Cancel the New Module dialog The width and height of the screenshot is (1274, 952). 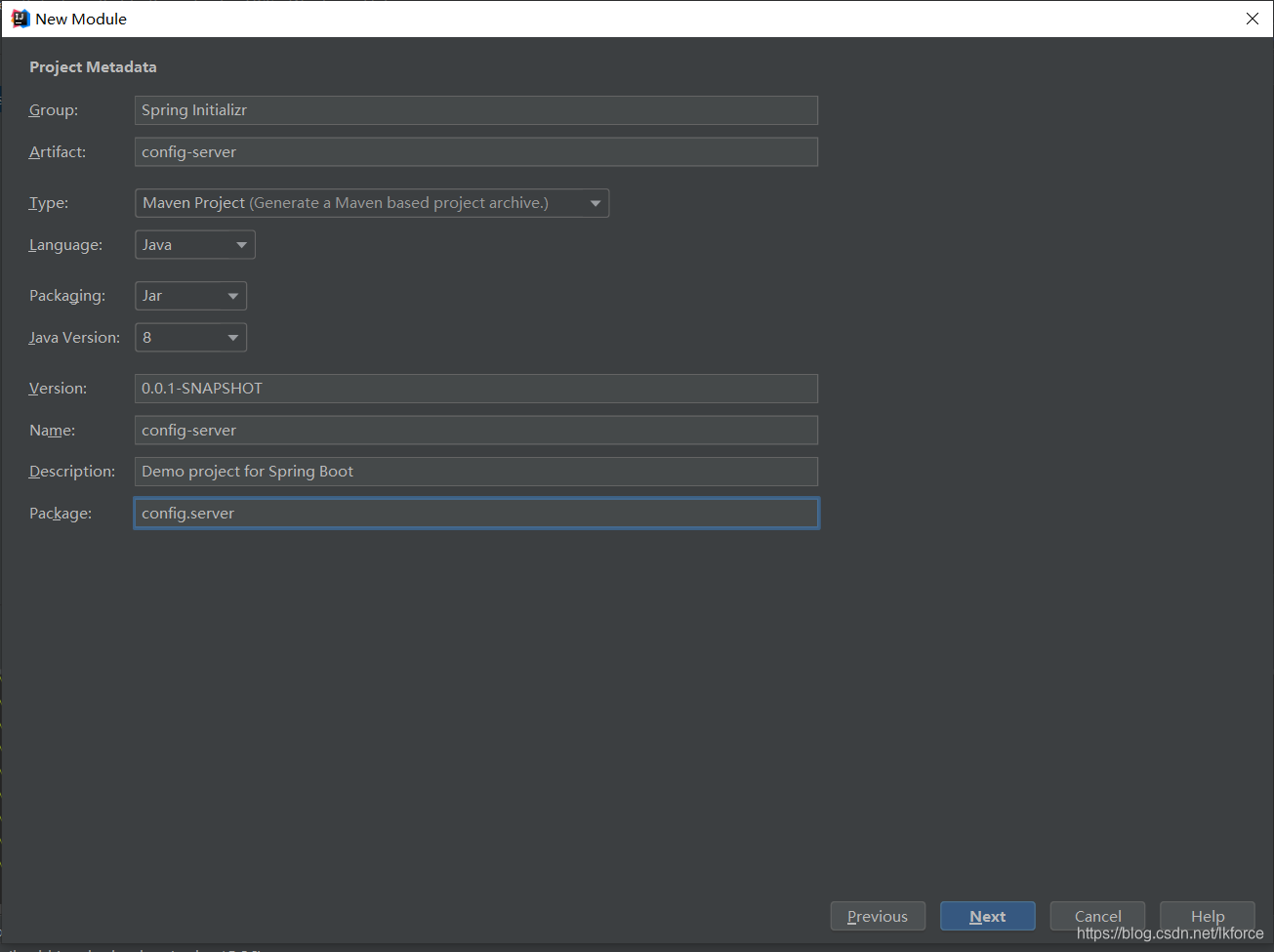(x=1097, y=916)
